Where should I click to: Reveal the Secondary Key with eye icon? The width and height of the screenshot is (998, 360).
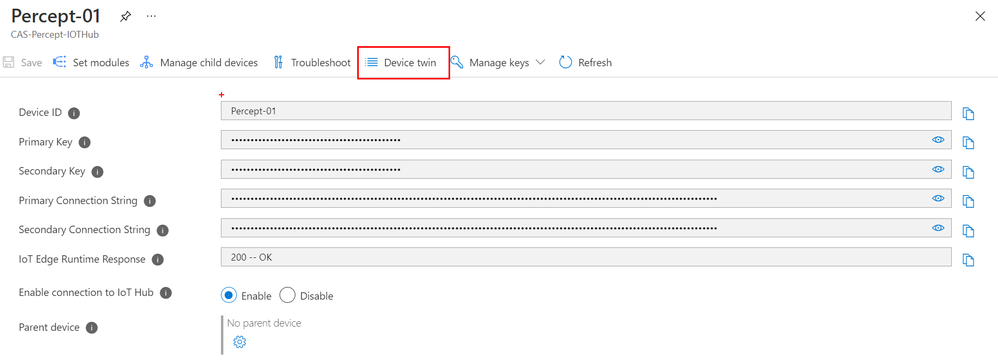[x=938, y=169]
